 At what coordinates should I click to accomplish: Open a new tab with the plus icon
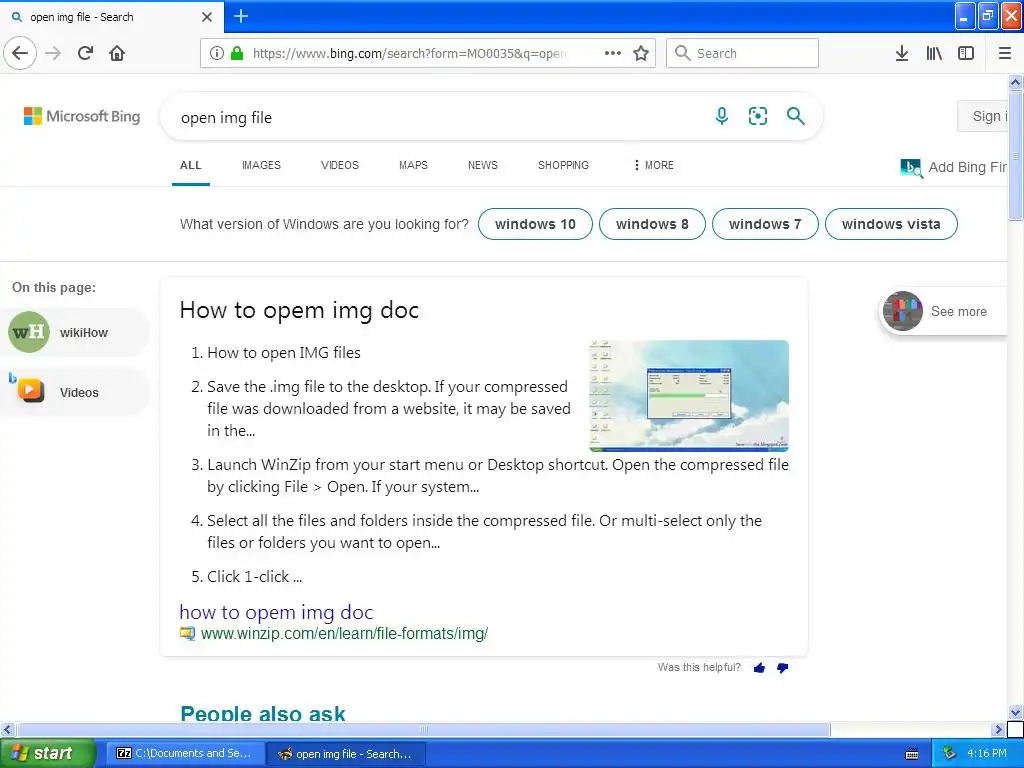241,16
